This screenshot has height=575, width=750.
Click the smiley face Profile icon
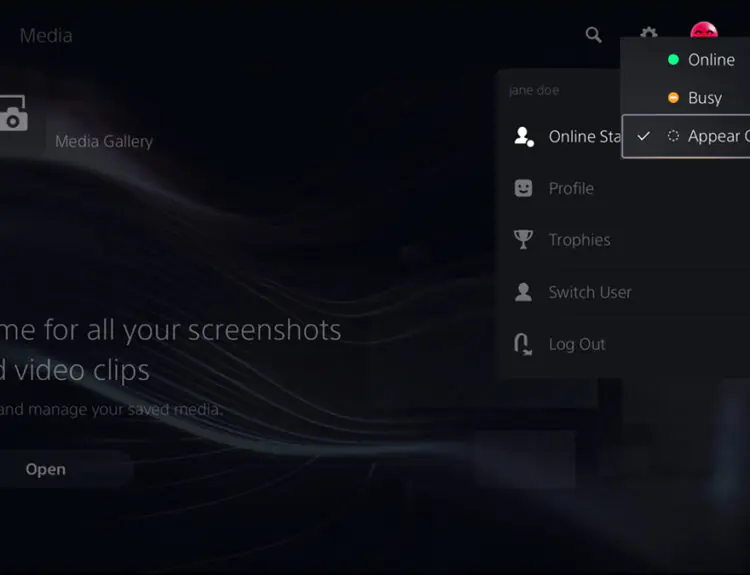click(x=523, y=188)
